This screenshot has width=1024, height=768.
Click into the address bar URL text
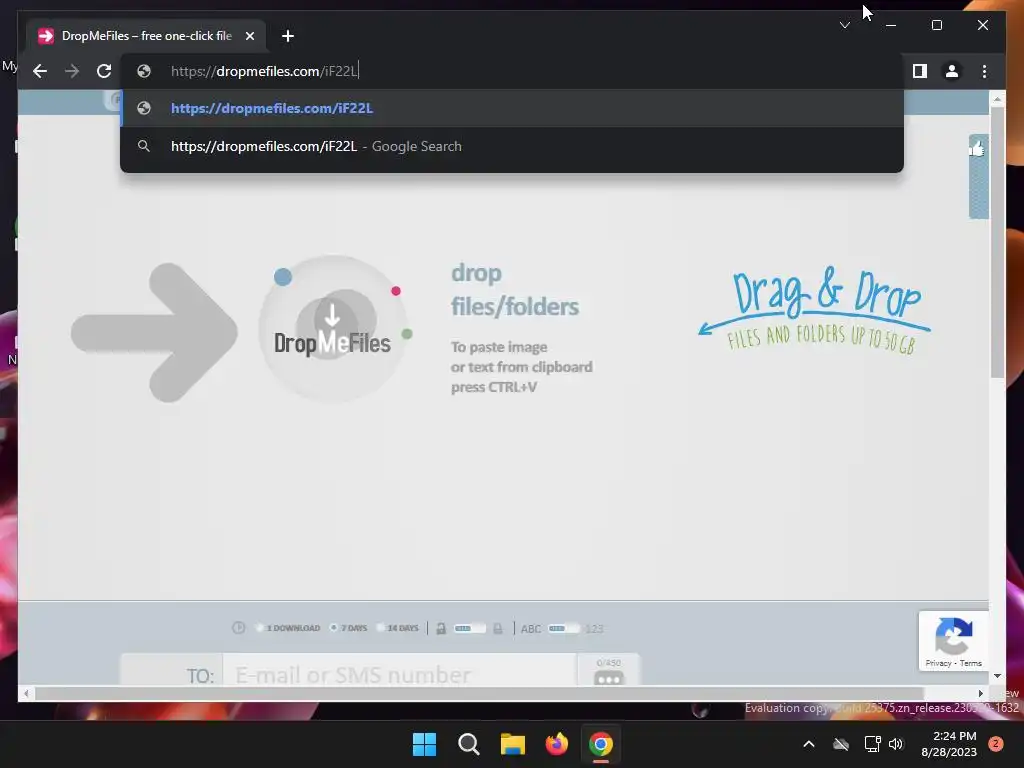pyautogui.click(x=264, y=71)
